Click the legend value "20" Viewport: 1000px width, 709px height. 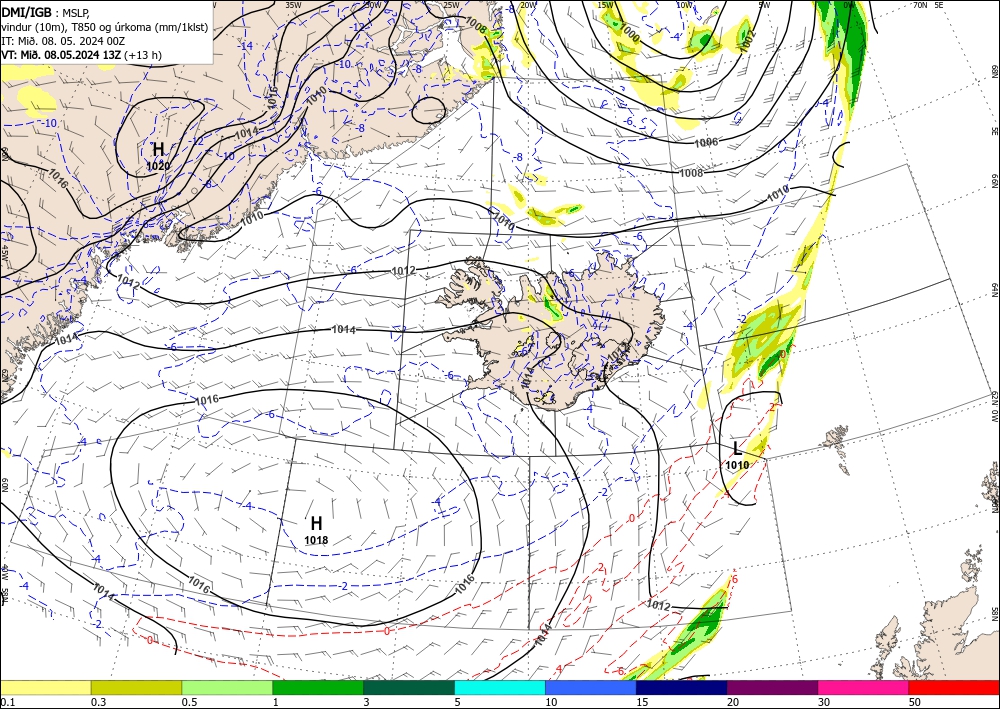coord(733,702)
